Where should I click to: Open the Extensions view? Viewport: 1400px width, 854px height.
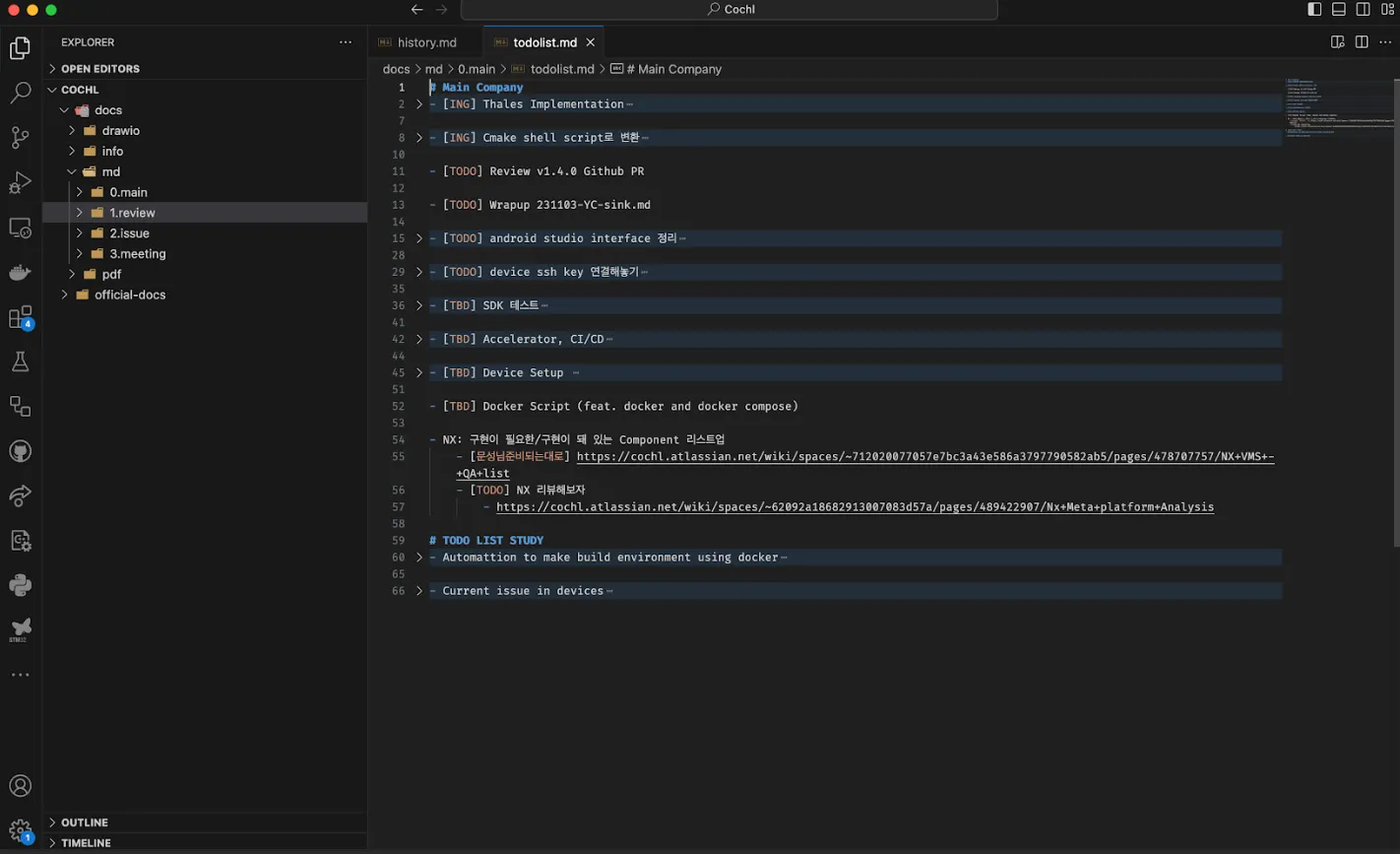20,317
